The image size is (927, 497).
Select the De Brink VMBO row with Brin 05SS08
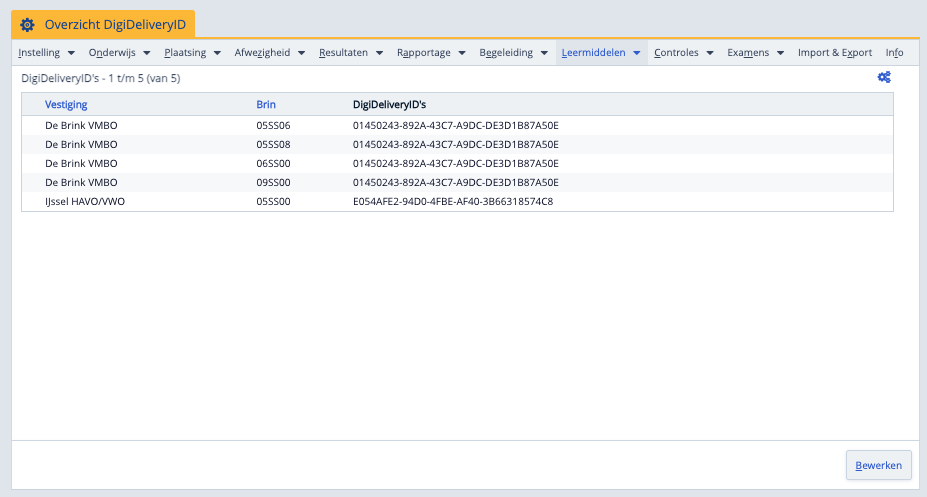pyautogui.click(x=457, y=144)
